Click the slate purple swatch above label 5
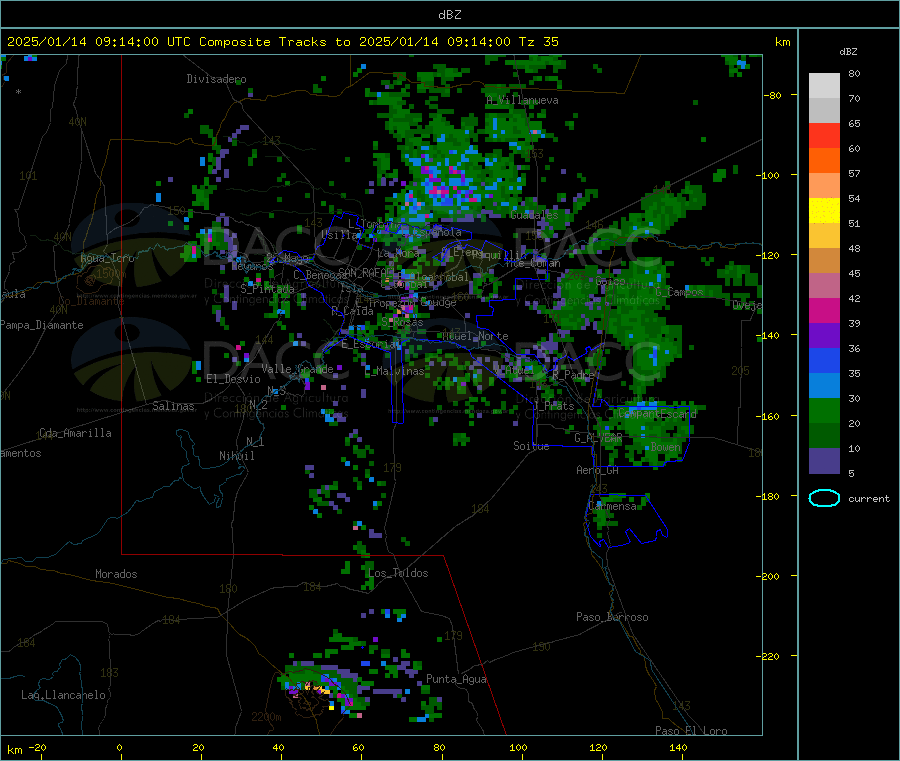Image resolution: width=900 pixels, height=761 pixels. point(824,461)
